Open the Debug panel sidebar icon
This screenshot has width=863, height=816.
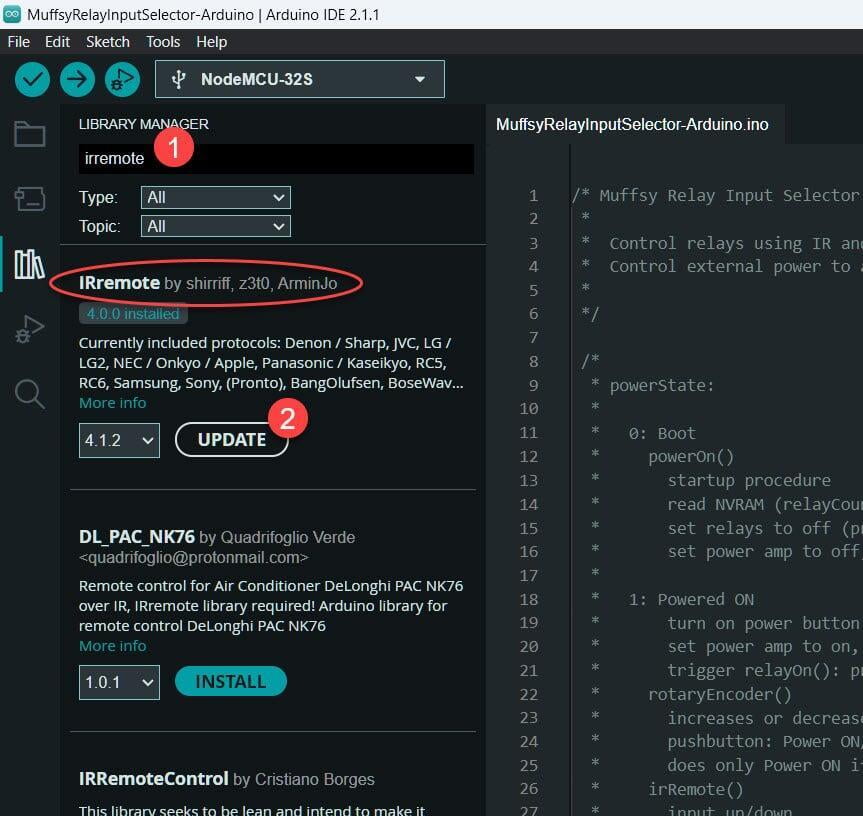(x=30, y=329)
